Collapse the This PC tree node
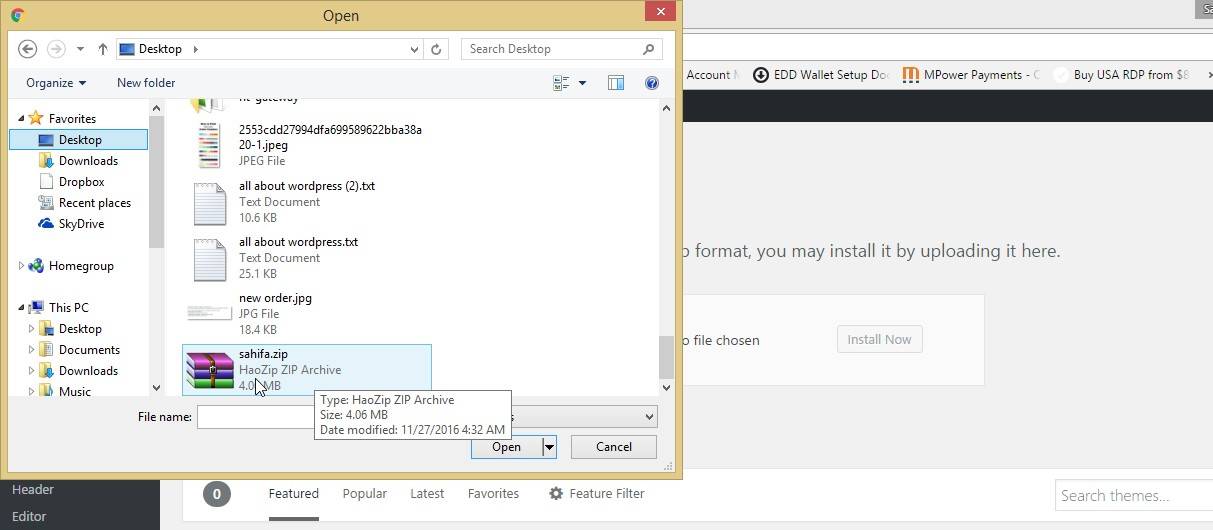The width and height of the screenshot is (1213, 530). (x=22, y=308)
